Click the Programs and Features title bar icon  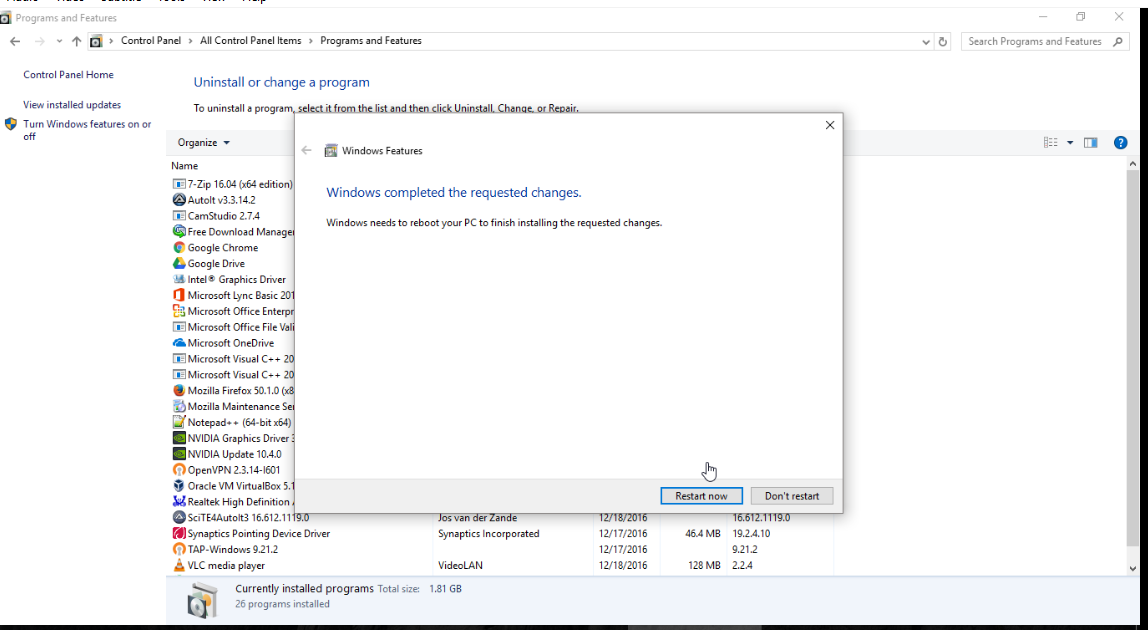[5, 18]
